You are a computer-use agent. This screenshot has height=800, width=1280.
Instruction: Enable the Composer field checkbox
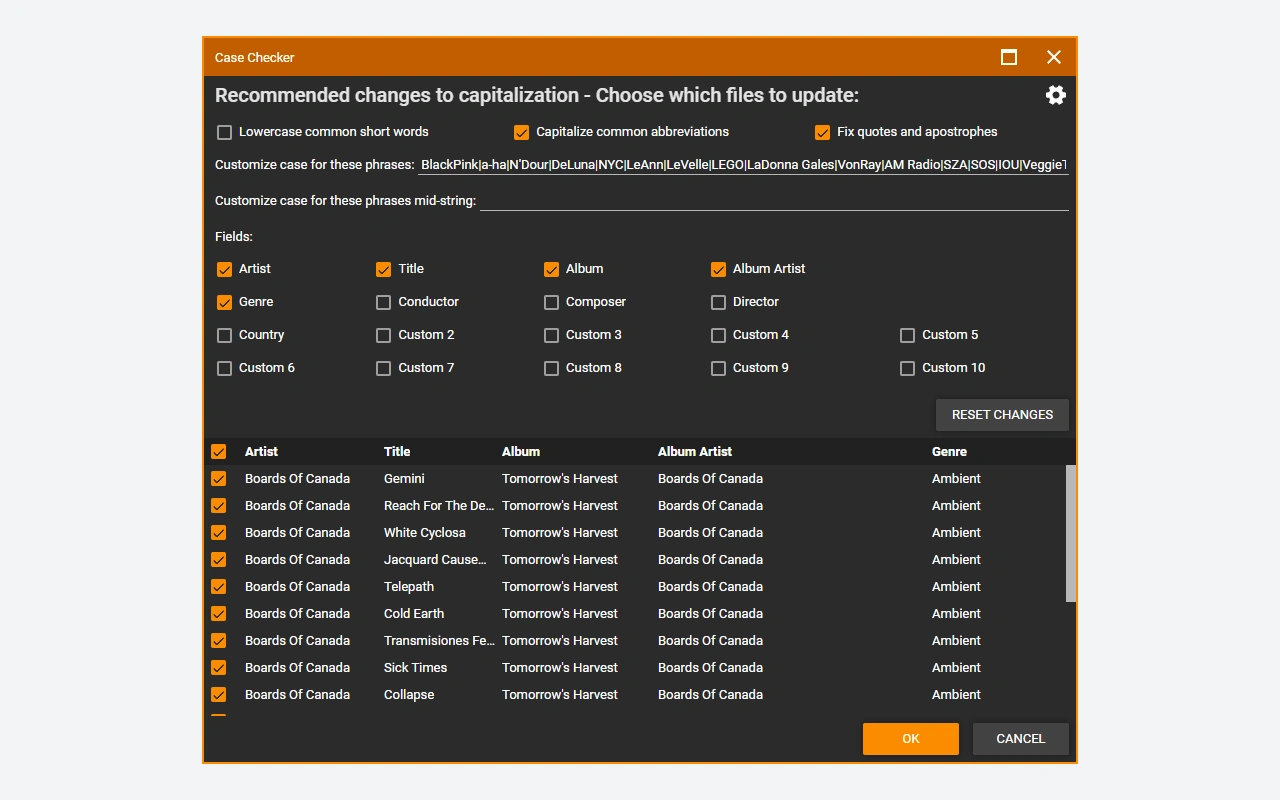(551, 302)
